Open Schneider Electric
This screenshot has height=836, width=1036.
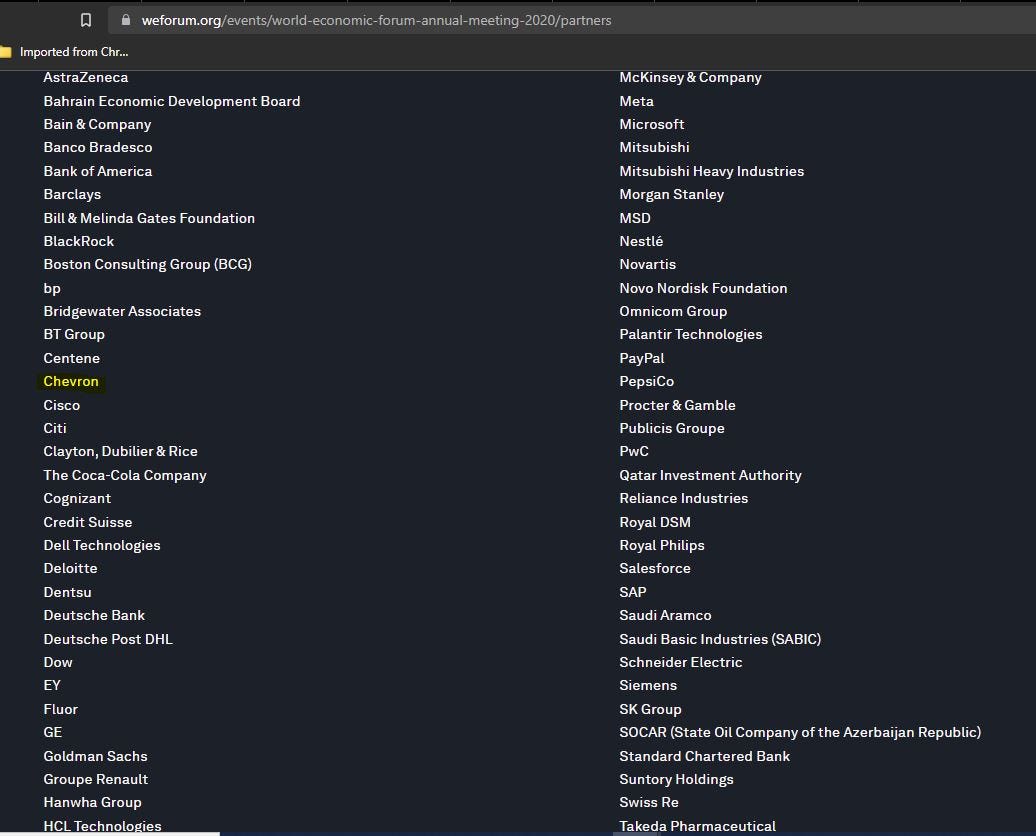[681, 662]
